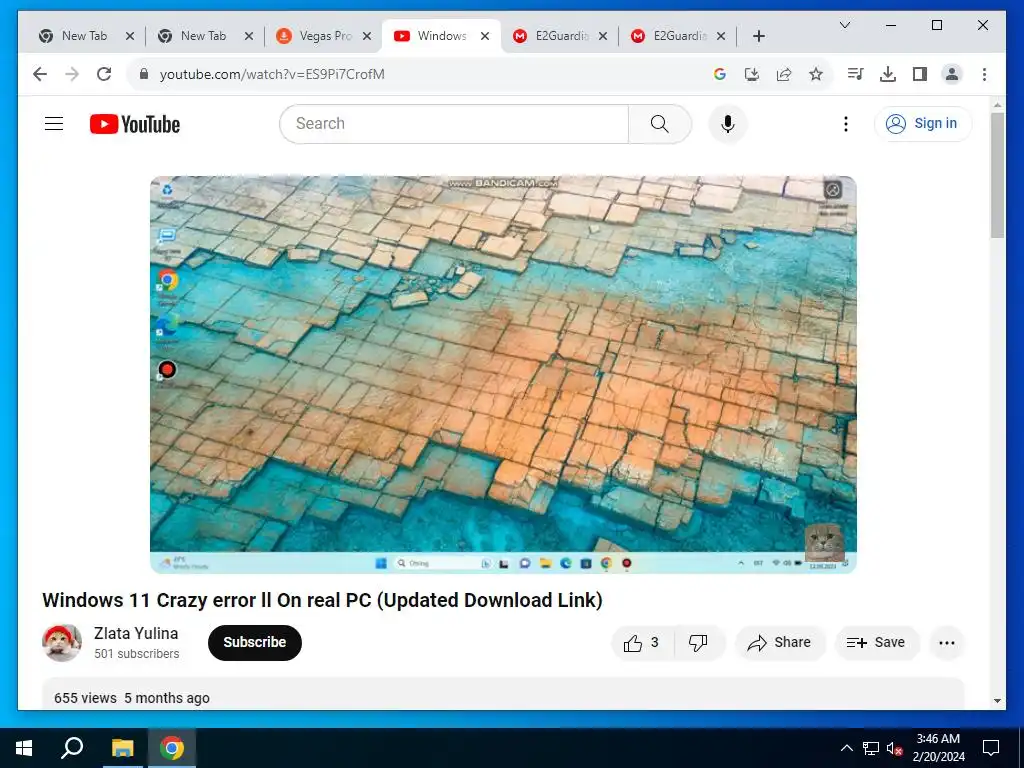Save the video to a playlist
Screen dimensions: 1024x768
876,643
